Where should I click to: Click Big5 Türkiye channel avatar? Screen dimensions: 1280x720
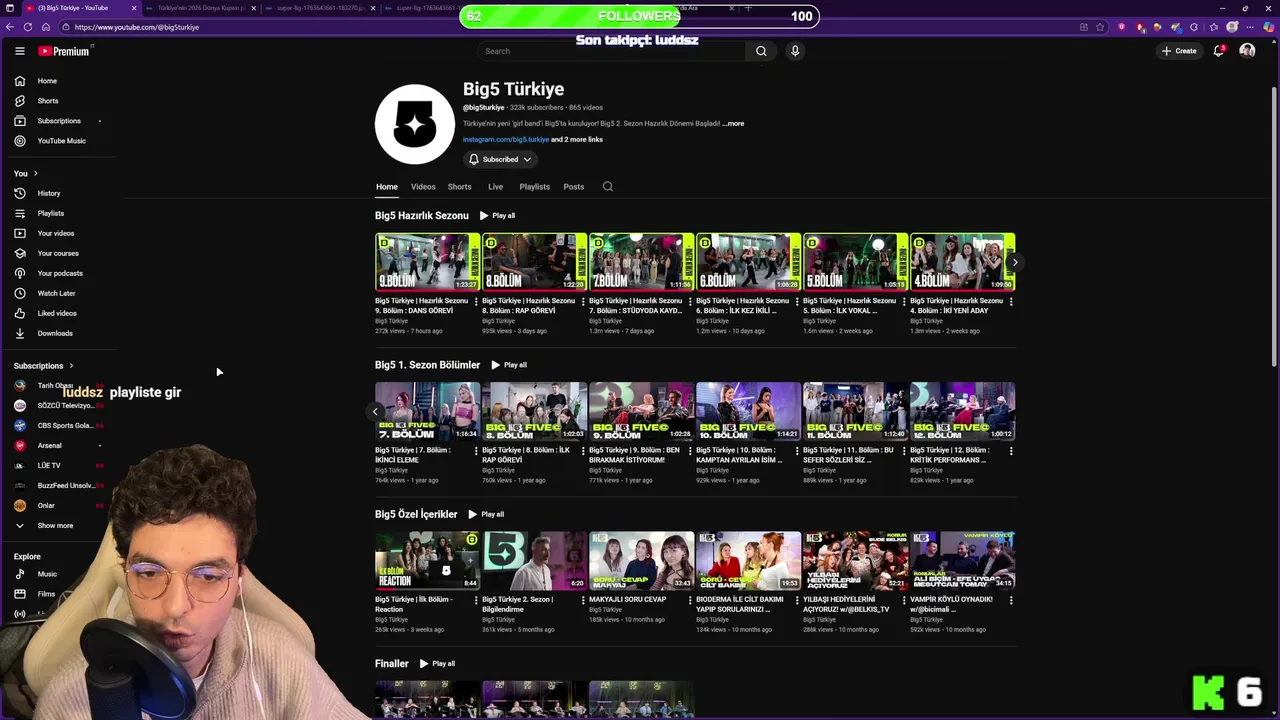(415, 124)
